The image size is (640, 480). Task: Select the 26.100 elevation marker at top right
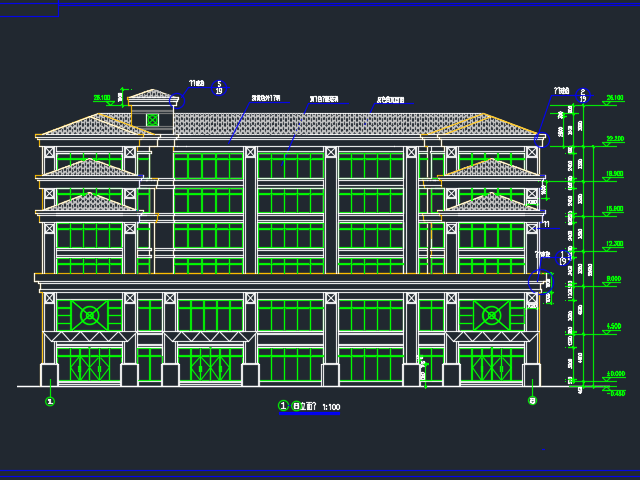click(614, 97)
